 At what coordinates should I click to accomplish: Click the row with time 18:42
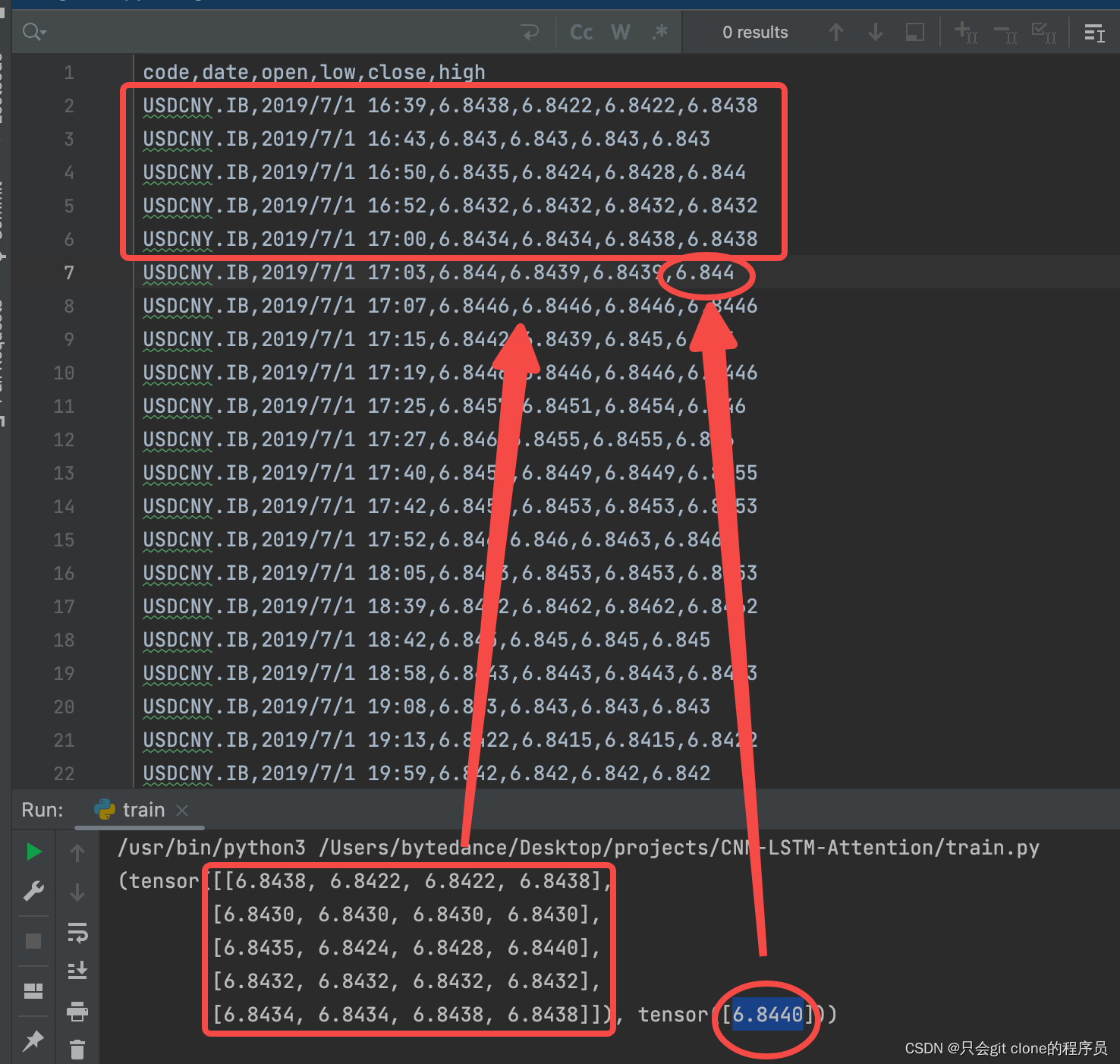pos(426,640)
